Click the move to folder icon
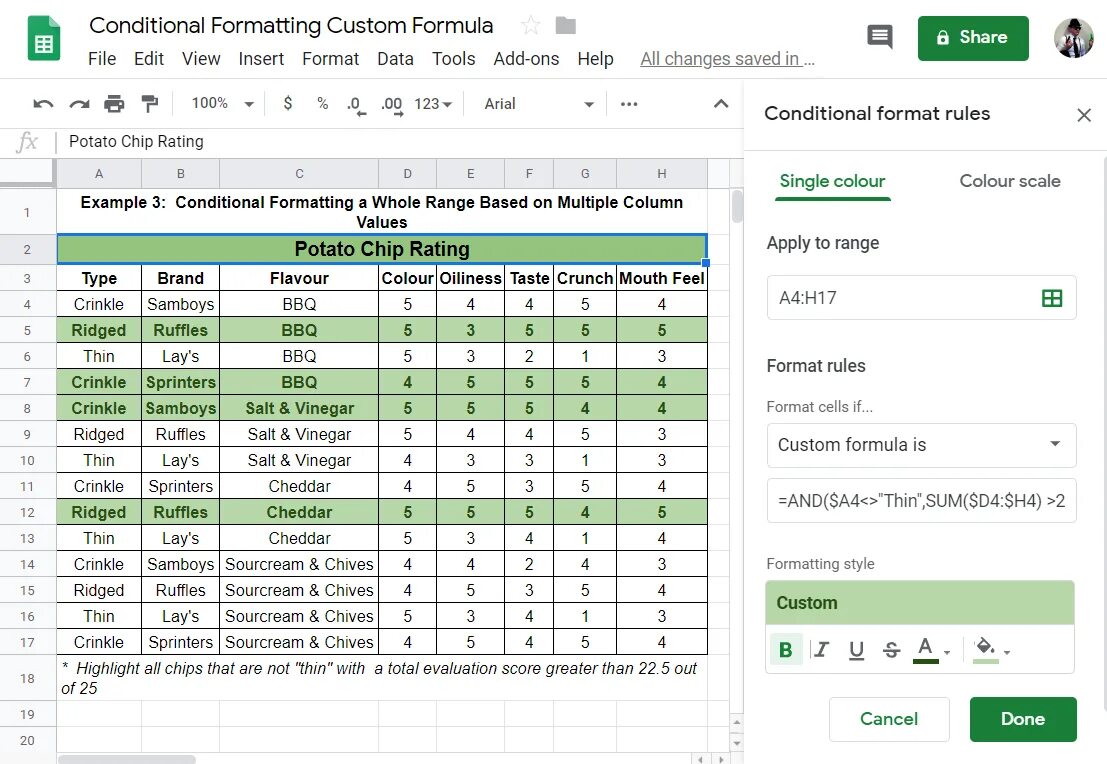This screenshot has width=1107, height=764. [x=566, y=26]
